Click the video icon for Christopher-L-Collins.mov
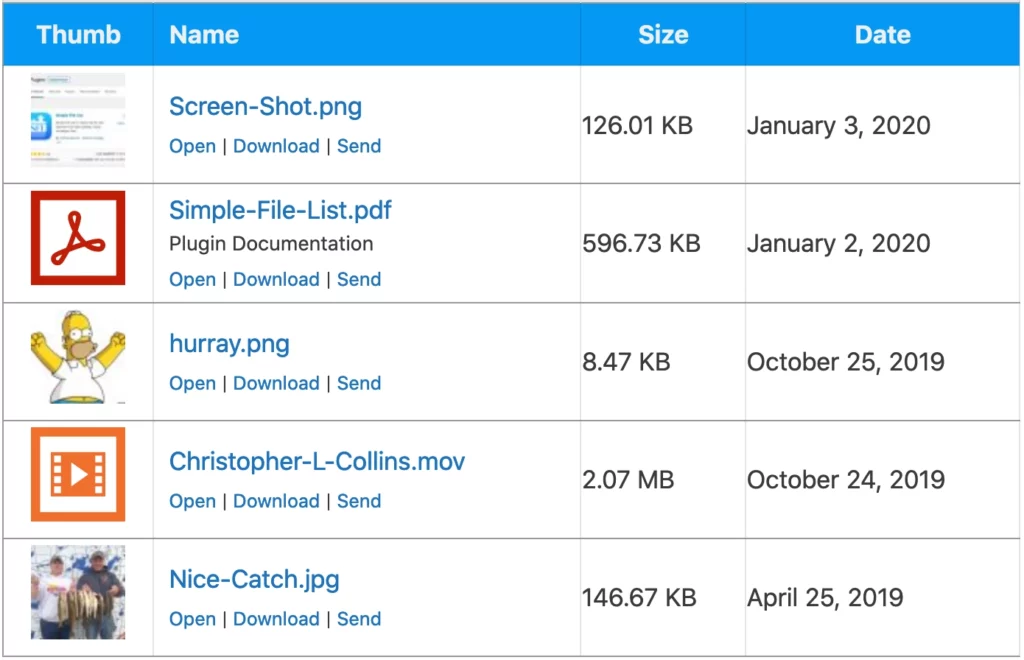Screen dimensions: 1024x660 [x=78, y=477]
